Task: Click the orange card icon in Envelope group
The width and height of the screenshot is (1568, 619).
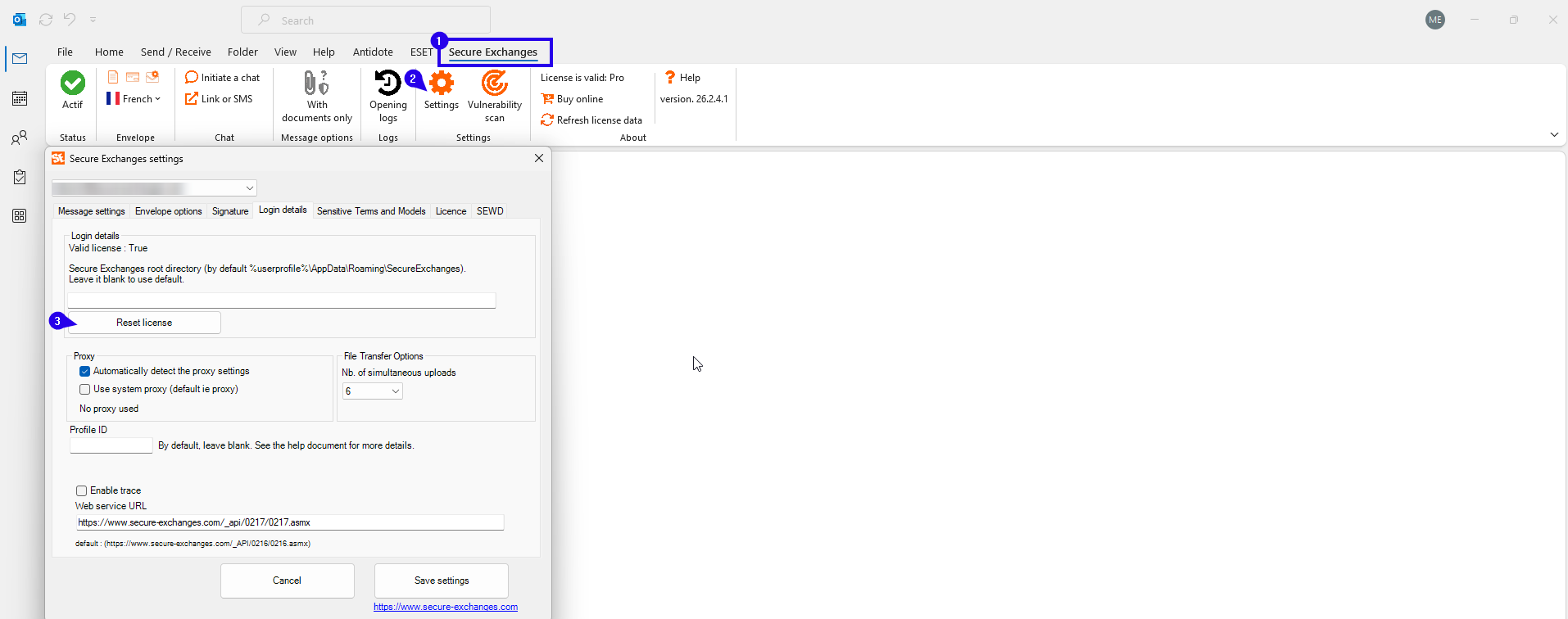Action: pos(133,77)
